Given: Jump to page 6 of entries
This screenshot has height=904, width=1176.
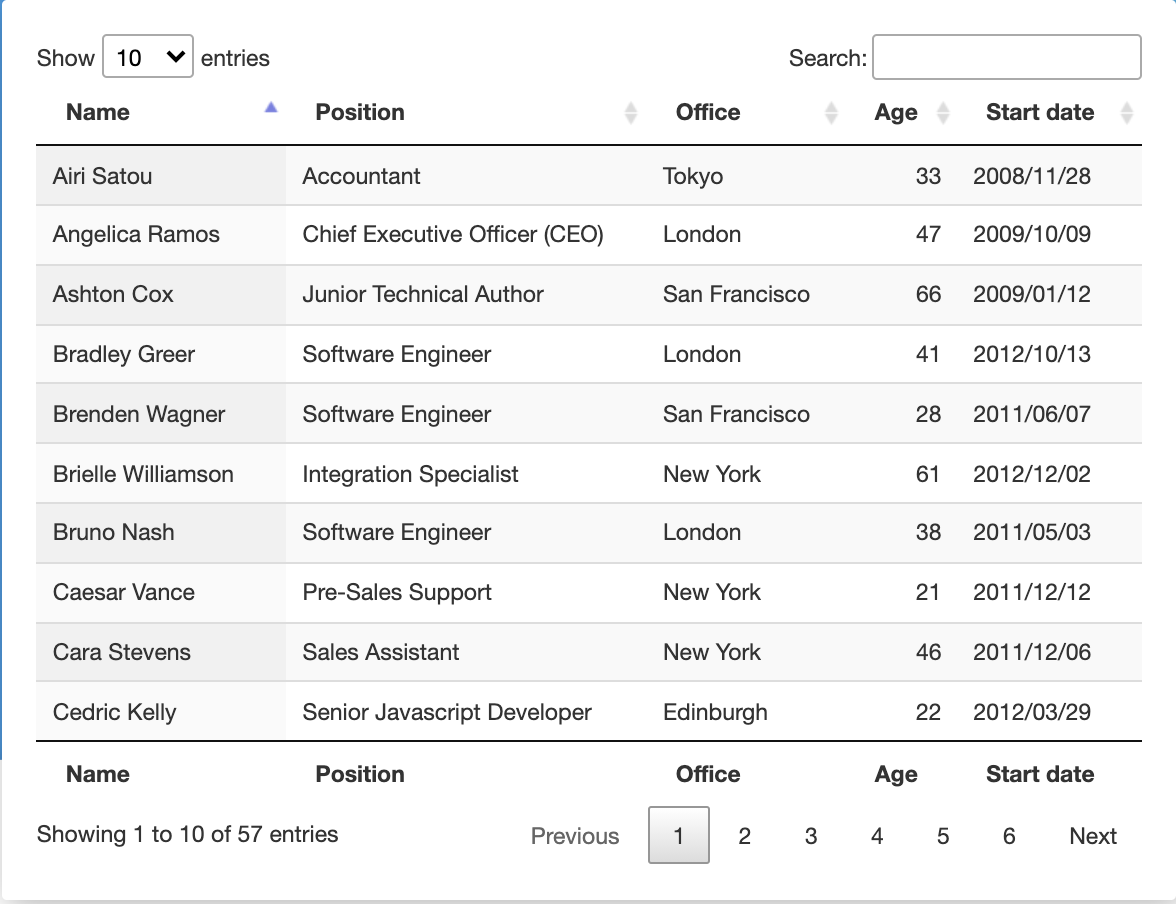Looking at the screenshot, I should pyautogui.click(x=1009, y=836).
